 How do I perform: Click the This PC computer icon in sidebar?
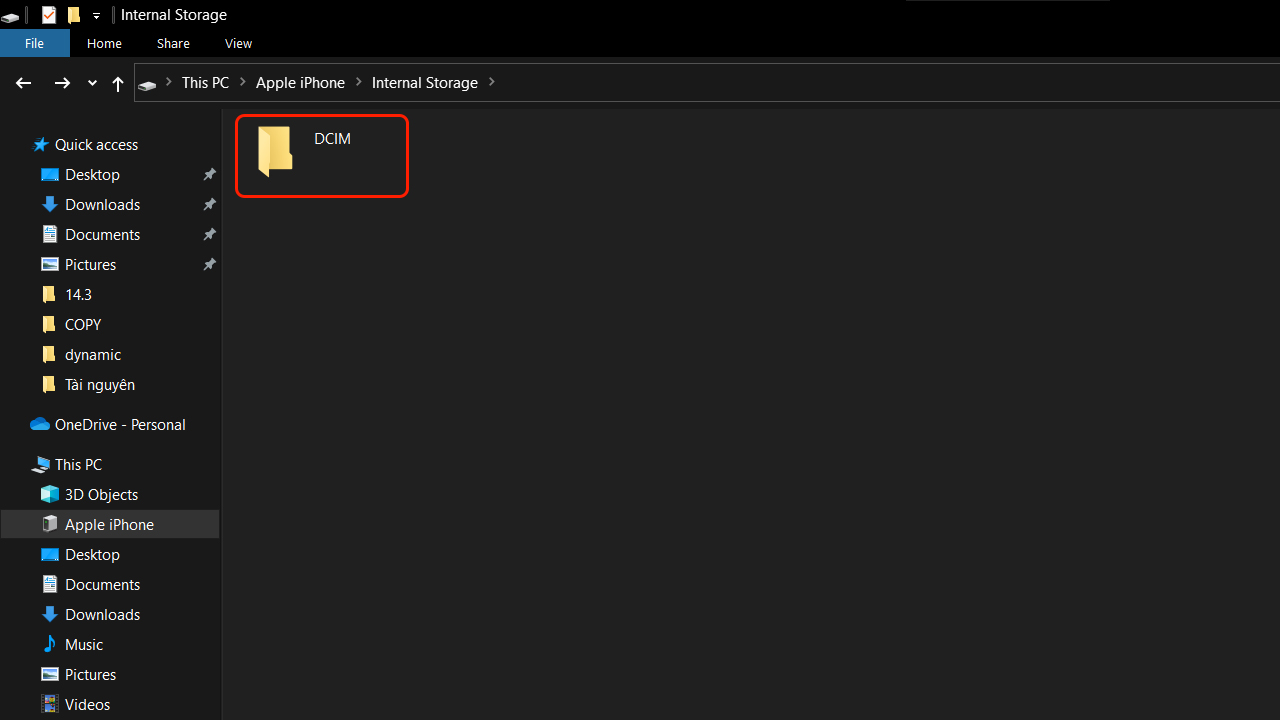click(40, 465)
